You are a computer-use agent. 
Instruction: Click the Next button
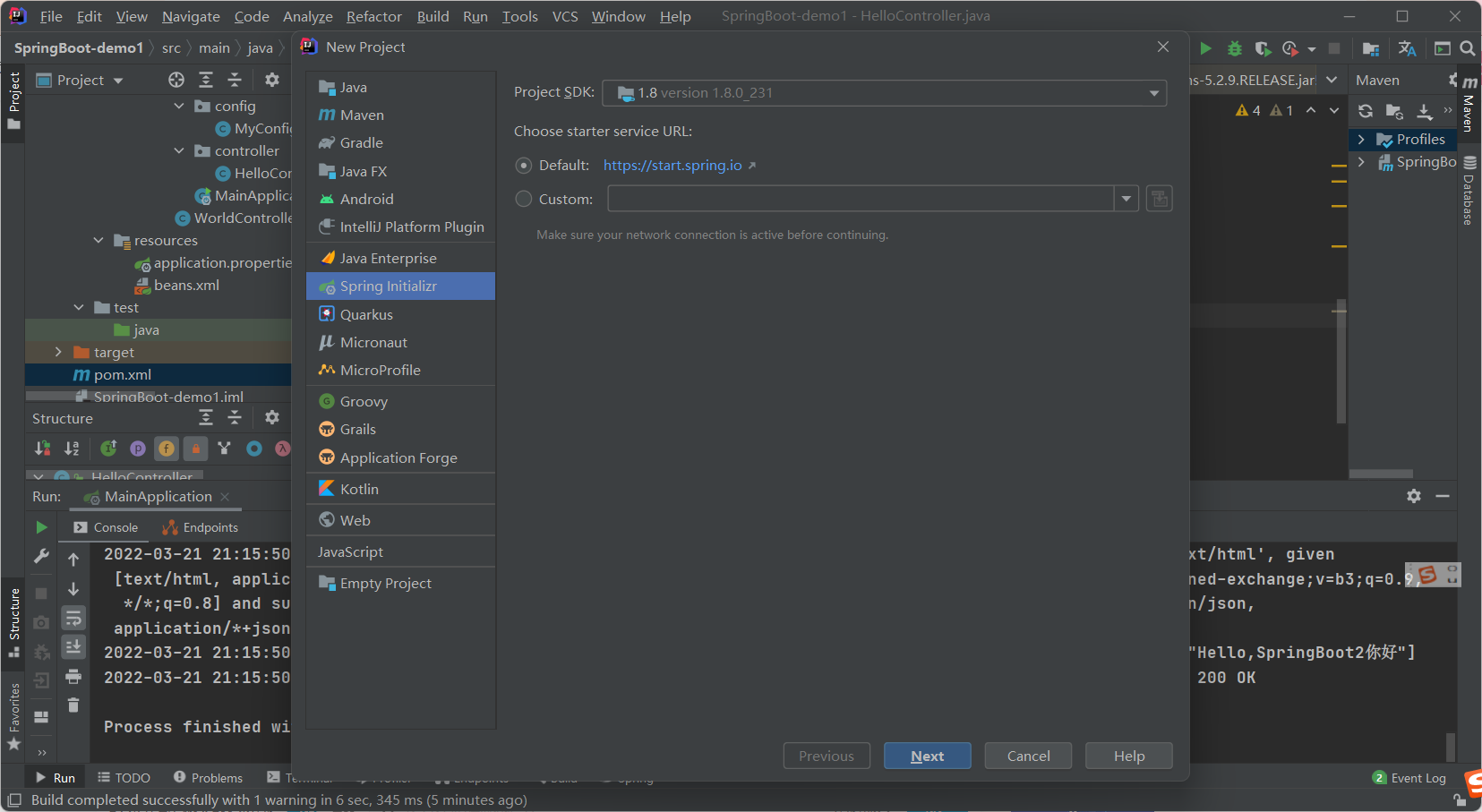click(928, 756)
